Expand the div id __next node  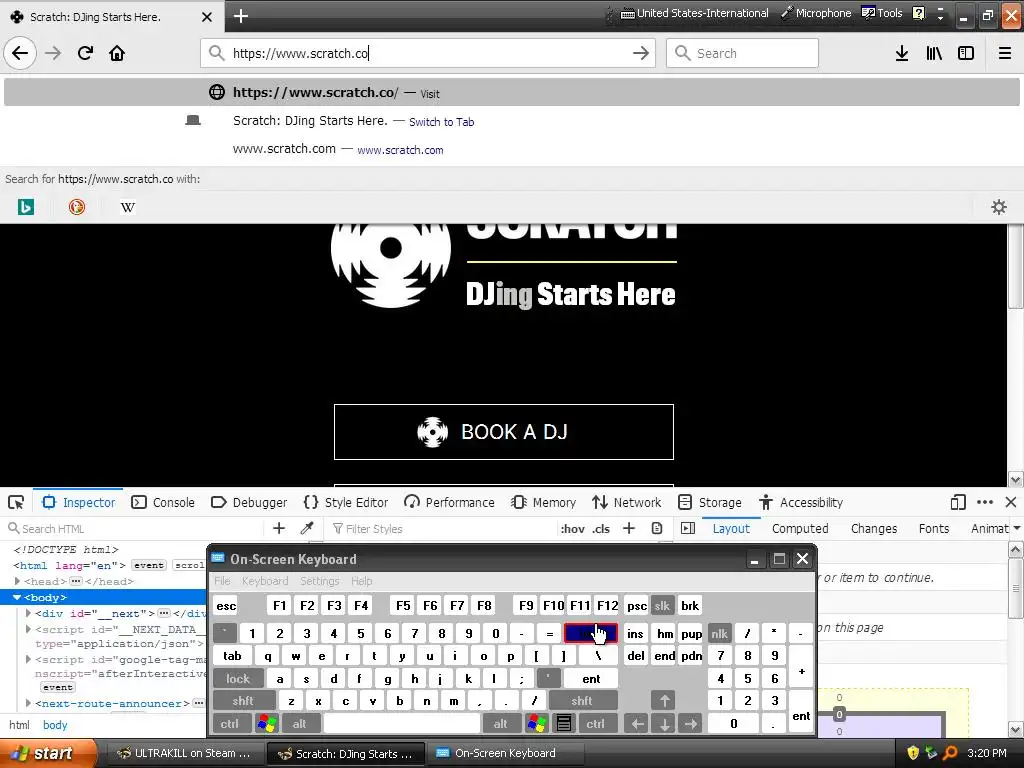coord(28,613)
